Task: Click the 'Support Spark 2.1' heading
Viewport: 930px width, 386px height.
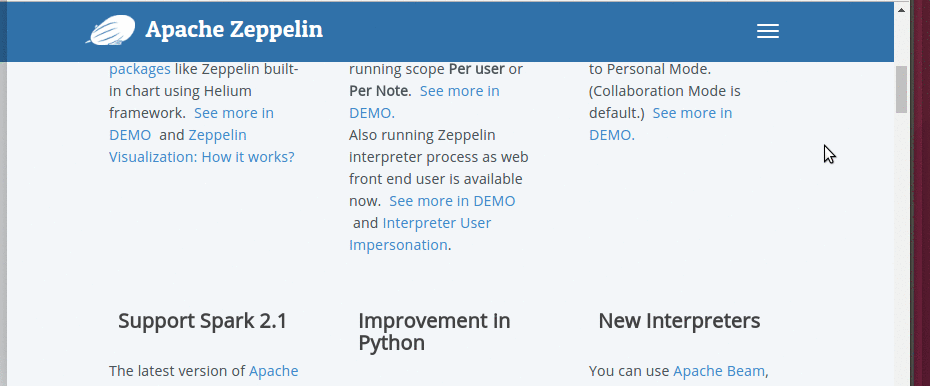Action: (202, 321)
